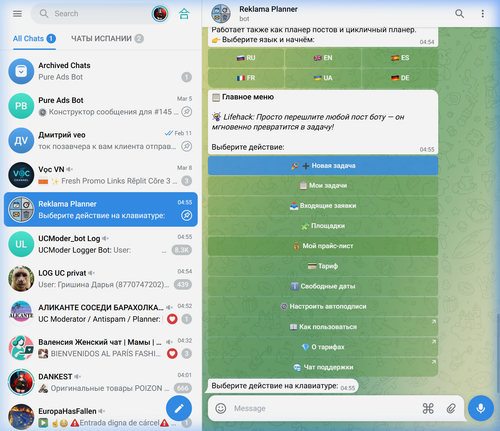Click heart reaction badge on Валенсия row
500x431 pixels.
tap(172, 354)
